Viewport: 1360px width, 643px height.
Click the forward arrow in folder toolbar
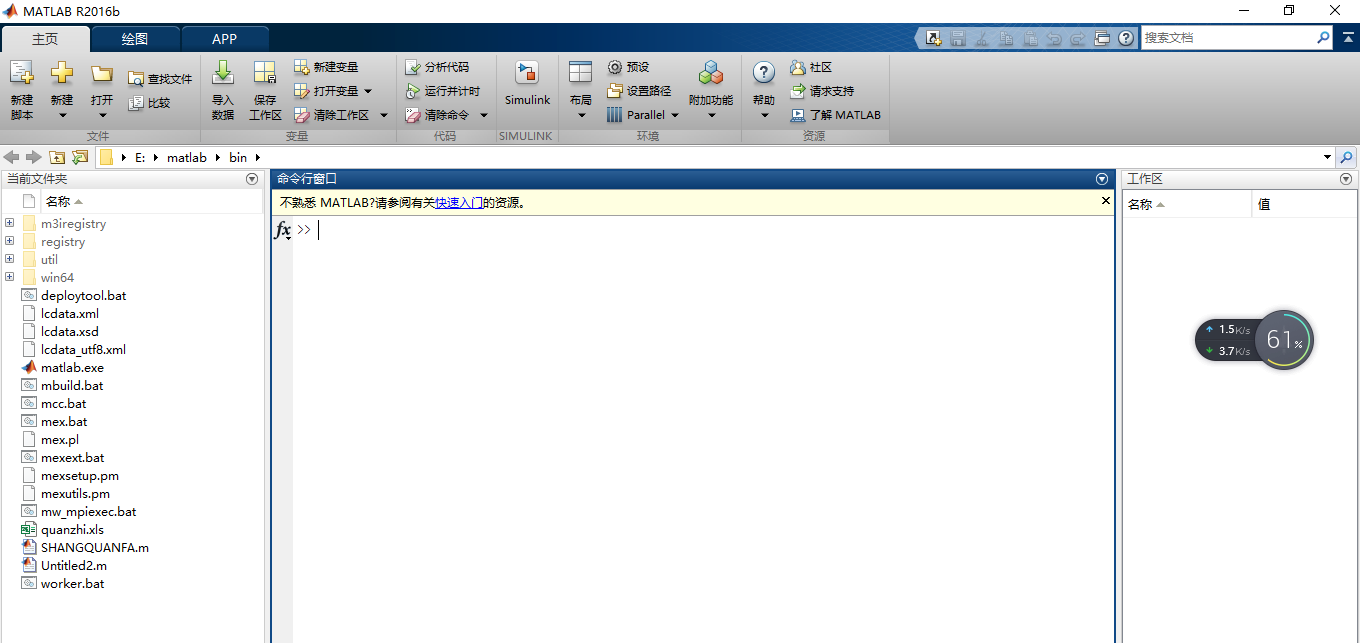point(33,157)
